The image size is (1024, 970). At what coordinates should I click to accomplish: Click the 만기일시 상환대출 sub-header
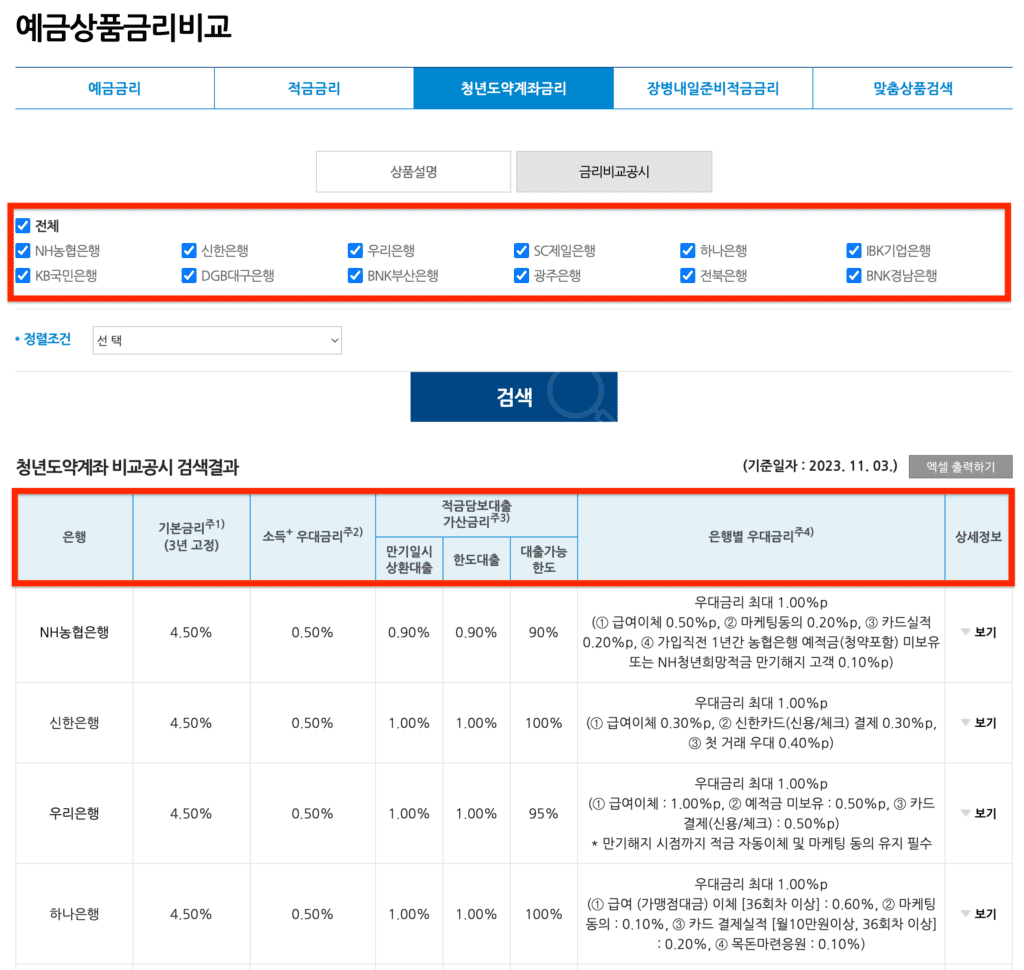pos(409,559)
